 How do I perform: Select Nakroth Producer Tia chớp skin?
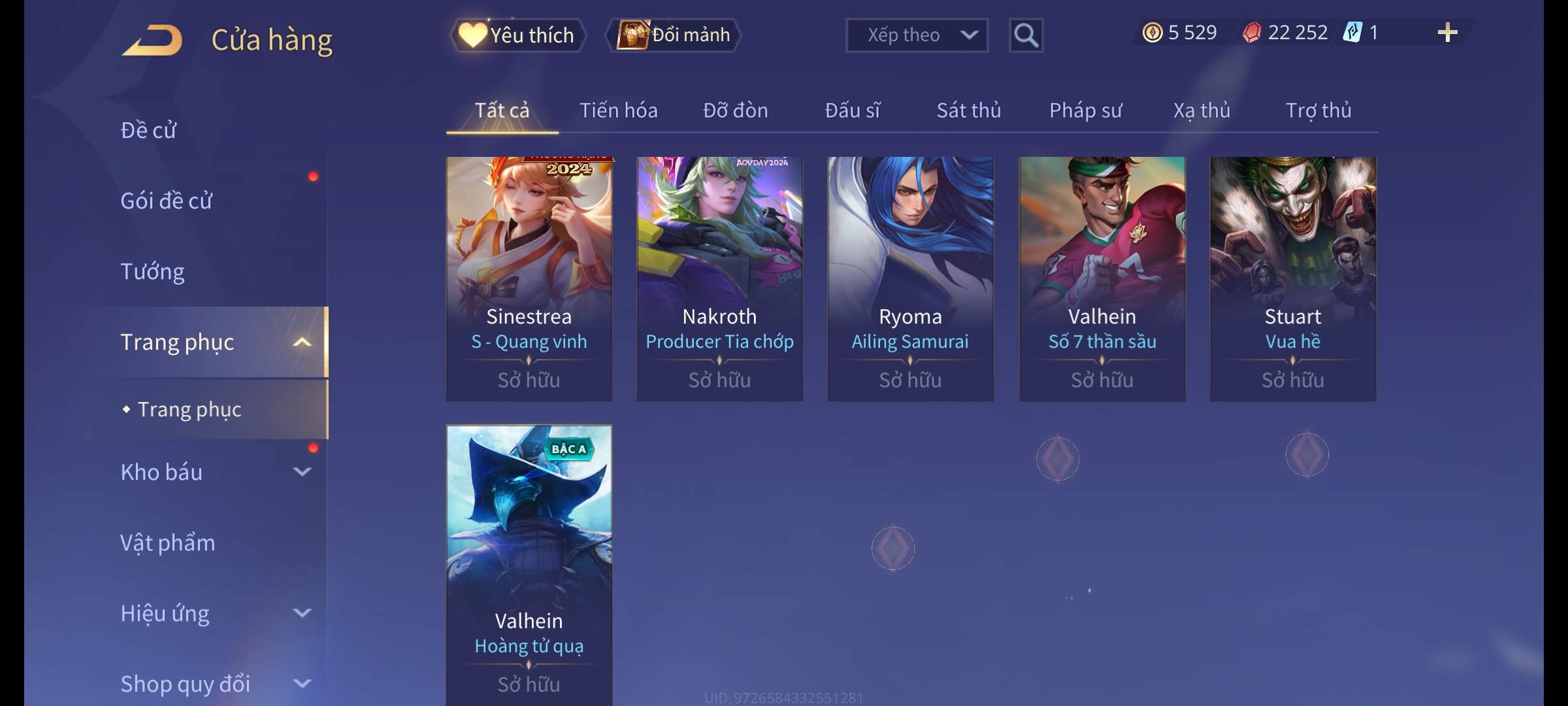pyautogui.click(x=719, y=279)
